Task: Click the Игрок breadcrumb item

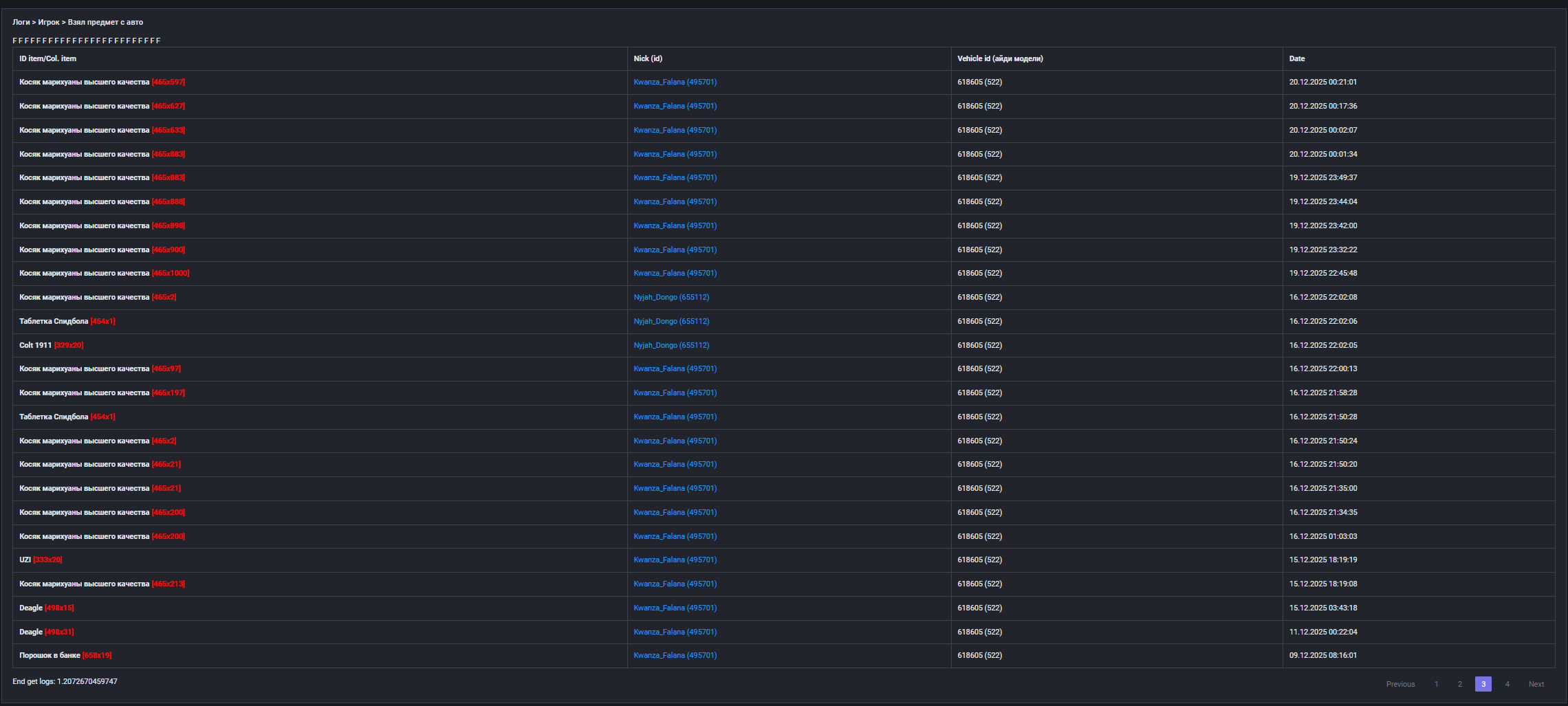Action: (49, 22)
